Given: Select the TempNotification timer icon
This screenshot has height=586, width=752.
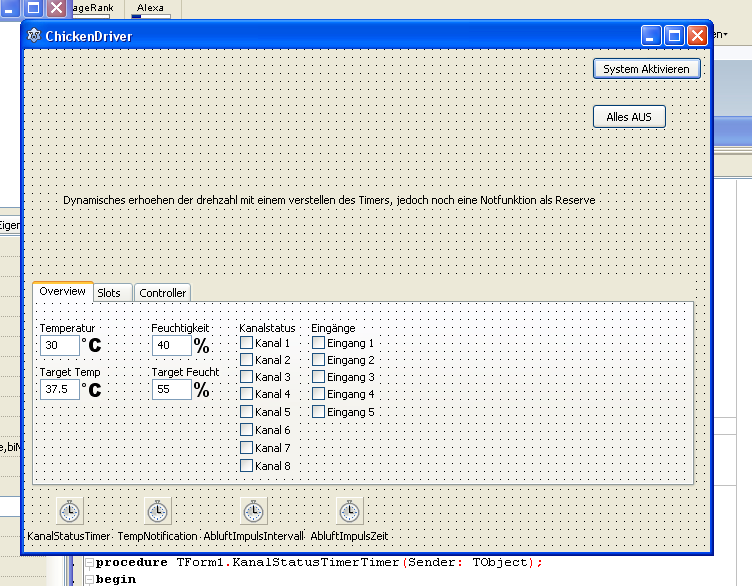Looking at the screenshot, I should click(158, 512).
